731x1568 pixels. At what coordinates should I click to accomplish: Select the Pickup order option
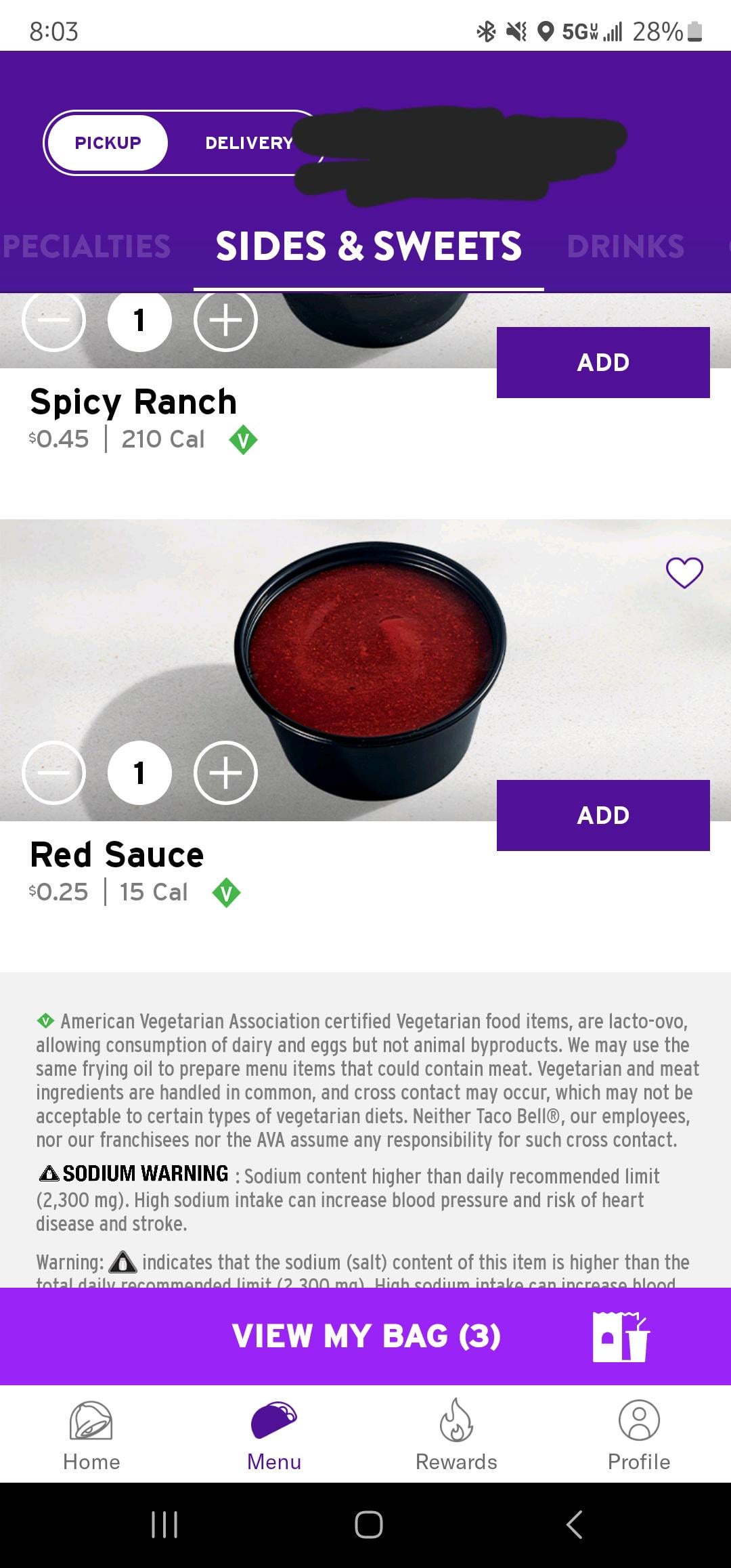pyautogui.click(x=108, y=143)
